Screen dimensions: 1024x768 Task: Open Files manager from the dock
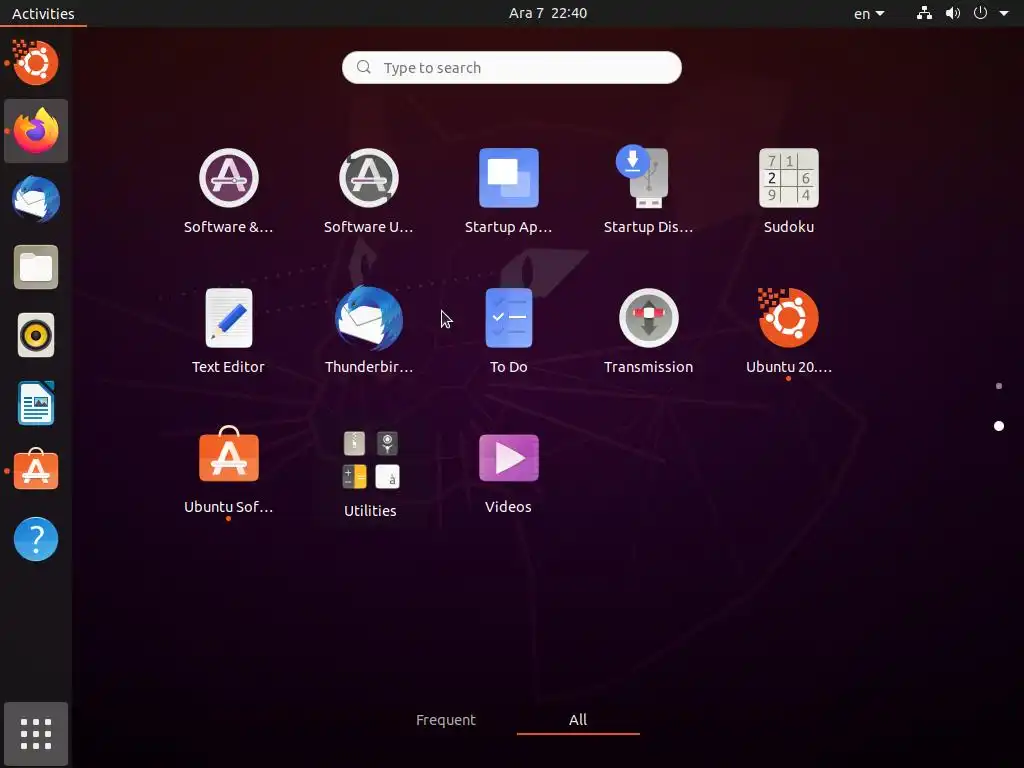[36, 267]
